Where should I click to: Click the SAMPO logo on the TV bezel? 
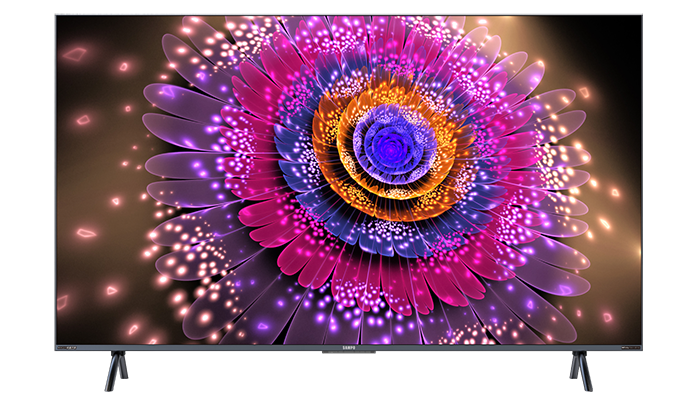[348, 347]
